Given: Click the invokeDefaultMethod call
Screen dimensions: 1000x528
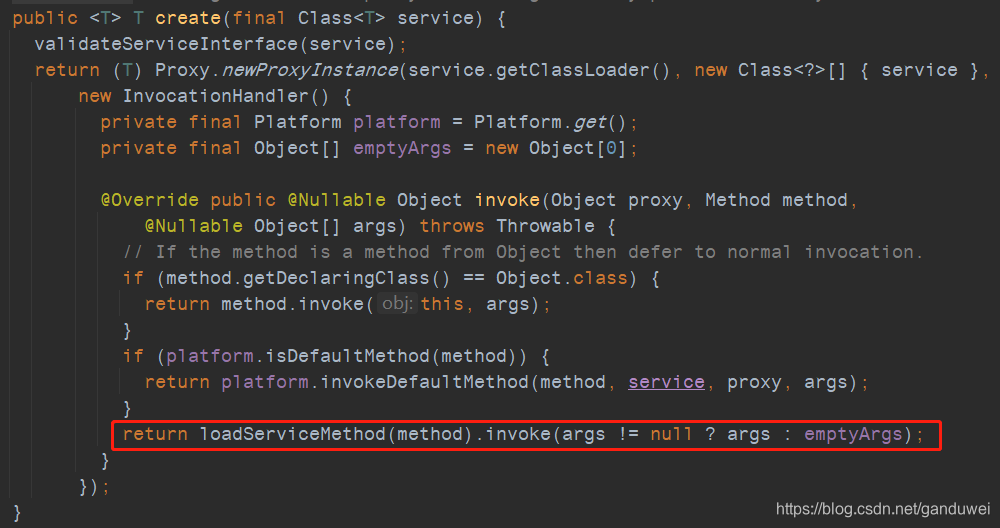Looking at the screenshot, I should pyautogui.click(x=425, y=382).
